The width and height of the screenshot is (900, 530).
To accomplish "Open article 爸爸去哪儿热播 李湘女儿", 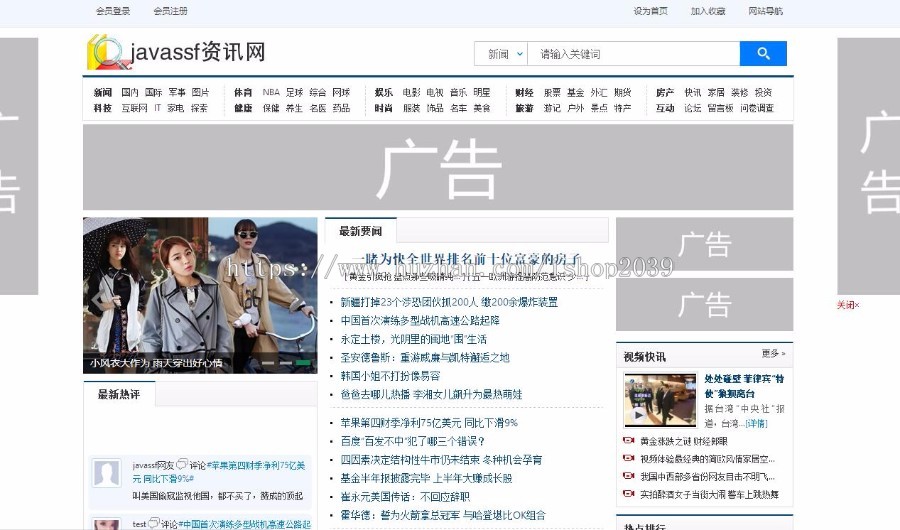I will pyautogui.click(x=431, y=394).
